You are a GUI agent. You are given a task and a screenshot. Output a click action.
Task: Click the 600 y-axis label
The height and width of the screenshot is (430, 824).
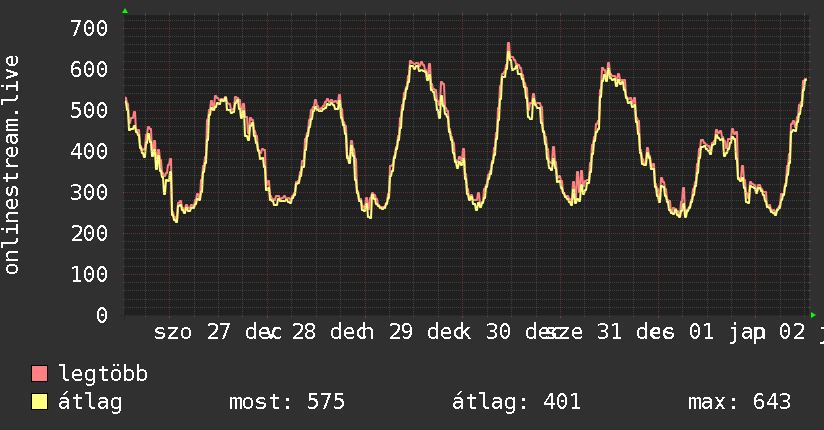pyautogui.click(x=89, y=69)
